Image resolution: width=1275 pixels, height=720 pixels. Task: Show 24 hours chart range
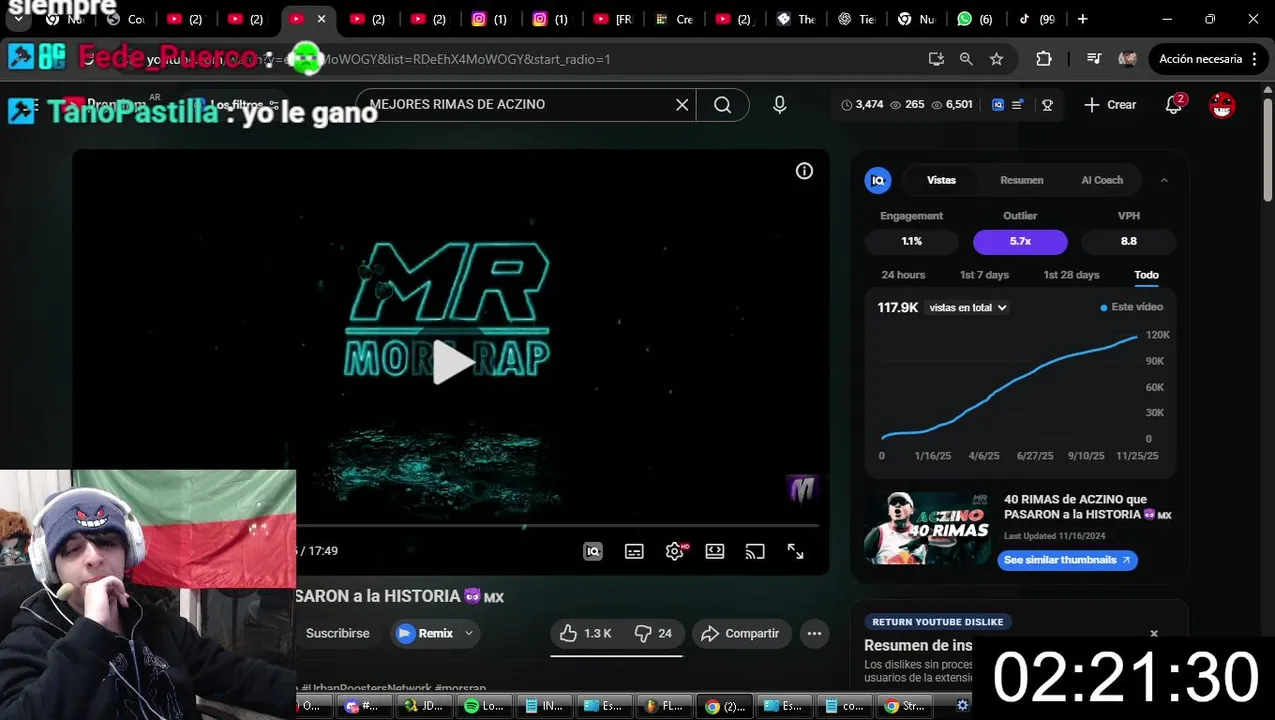tap(903, 275)
